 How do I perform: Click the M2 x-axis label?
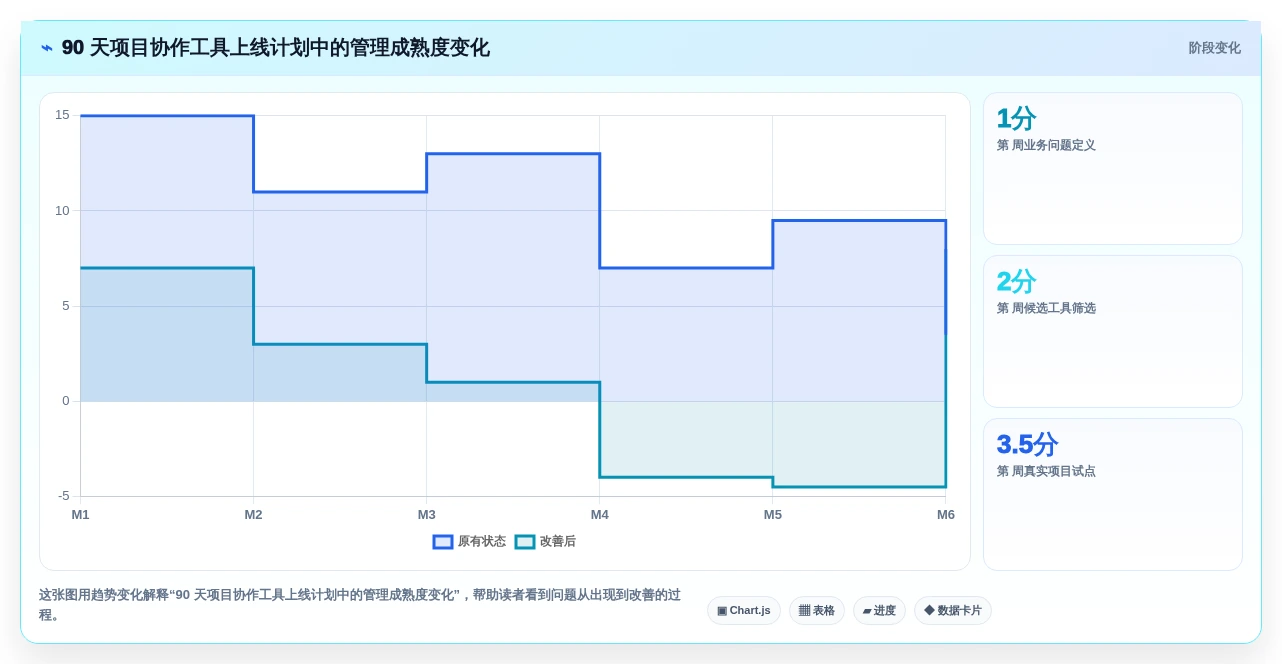[254, 515]
